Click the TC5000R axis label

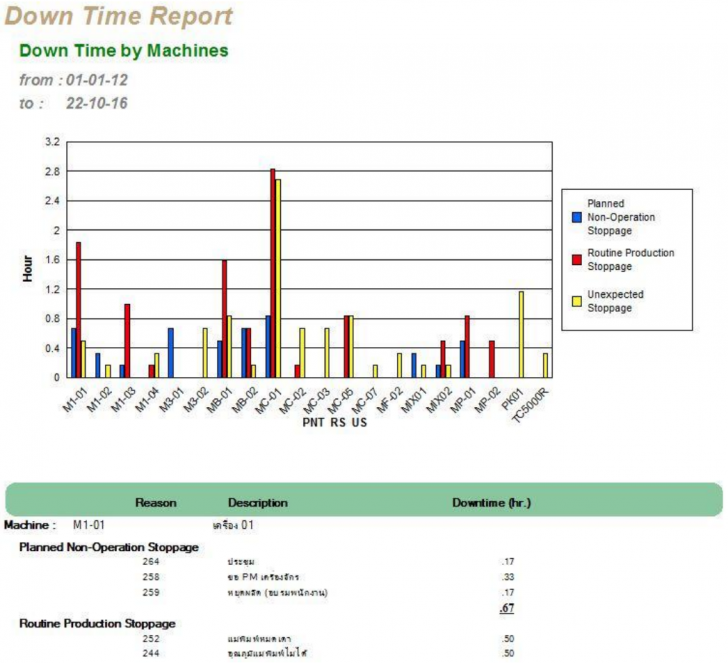pos(530,405)
